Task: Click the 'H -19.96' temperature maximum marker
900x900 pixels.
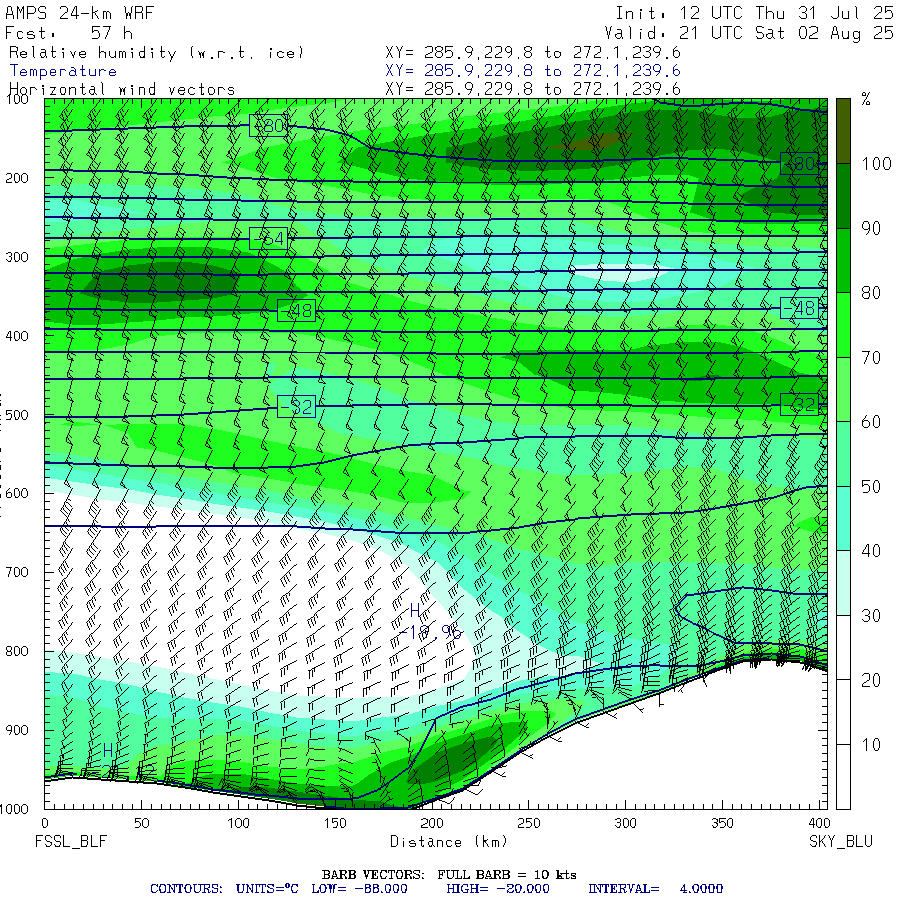Action: pyautogui.click(x=429, y=622)
